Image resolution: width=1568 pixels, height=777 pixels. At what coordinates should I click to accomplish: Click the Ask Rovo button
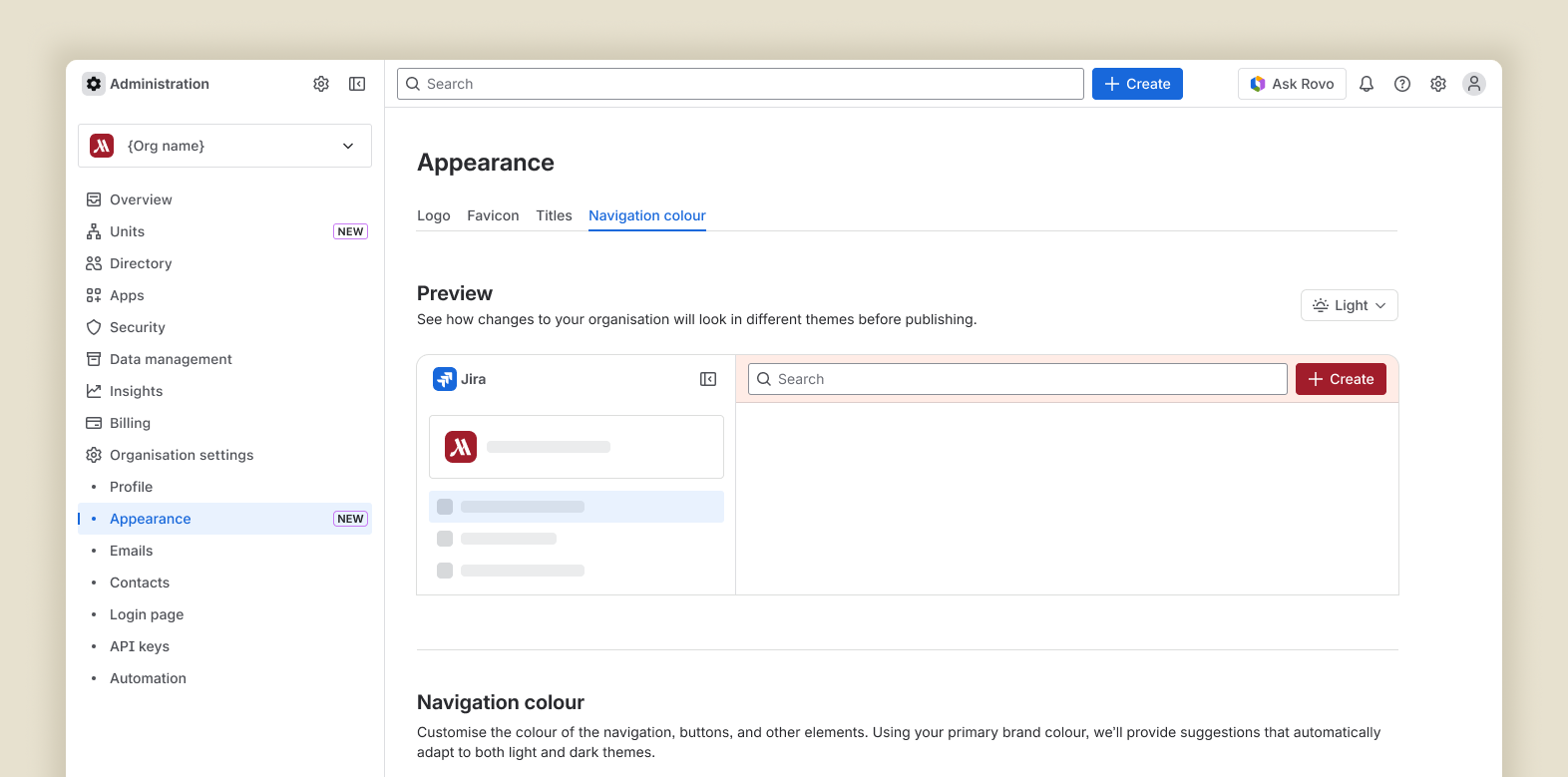click(x=1292, y=84)
